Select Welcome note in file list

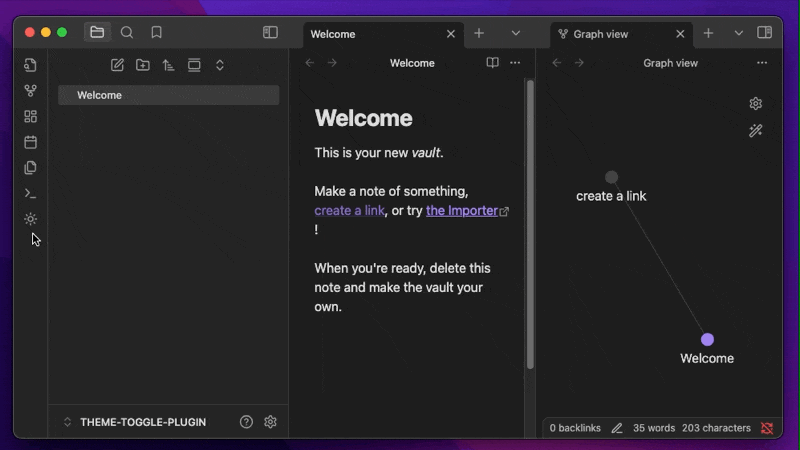169,95
